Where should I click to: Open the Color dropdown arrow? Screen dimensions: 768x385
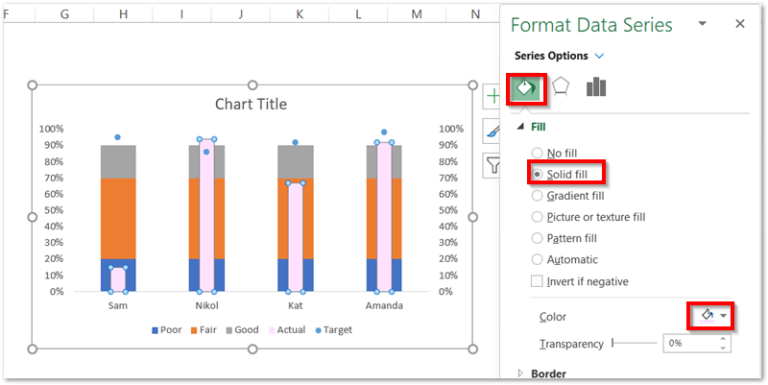pyautogui.click(x=723, y=316)
